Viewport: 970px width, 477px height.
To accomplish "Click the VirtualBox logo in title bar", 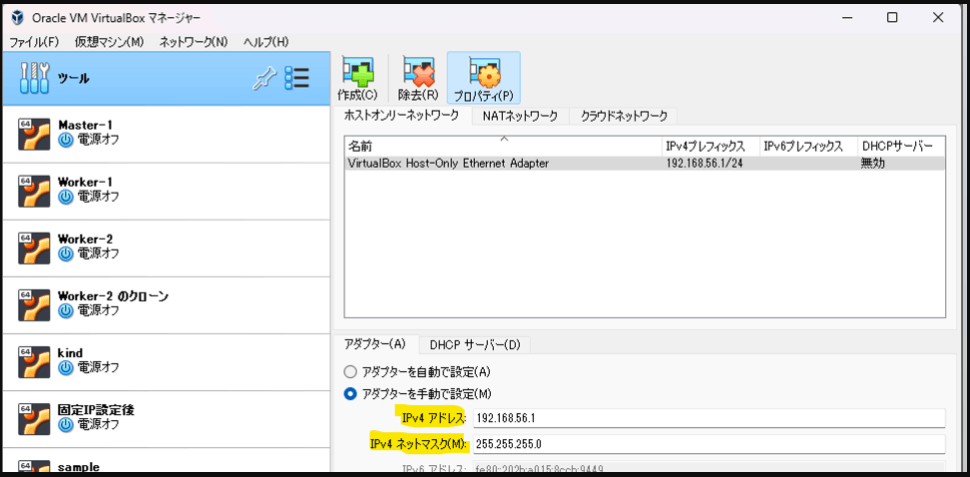I will [17, 17].
